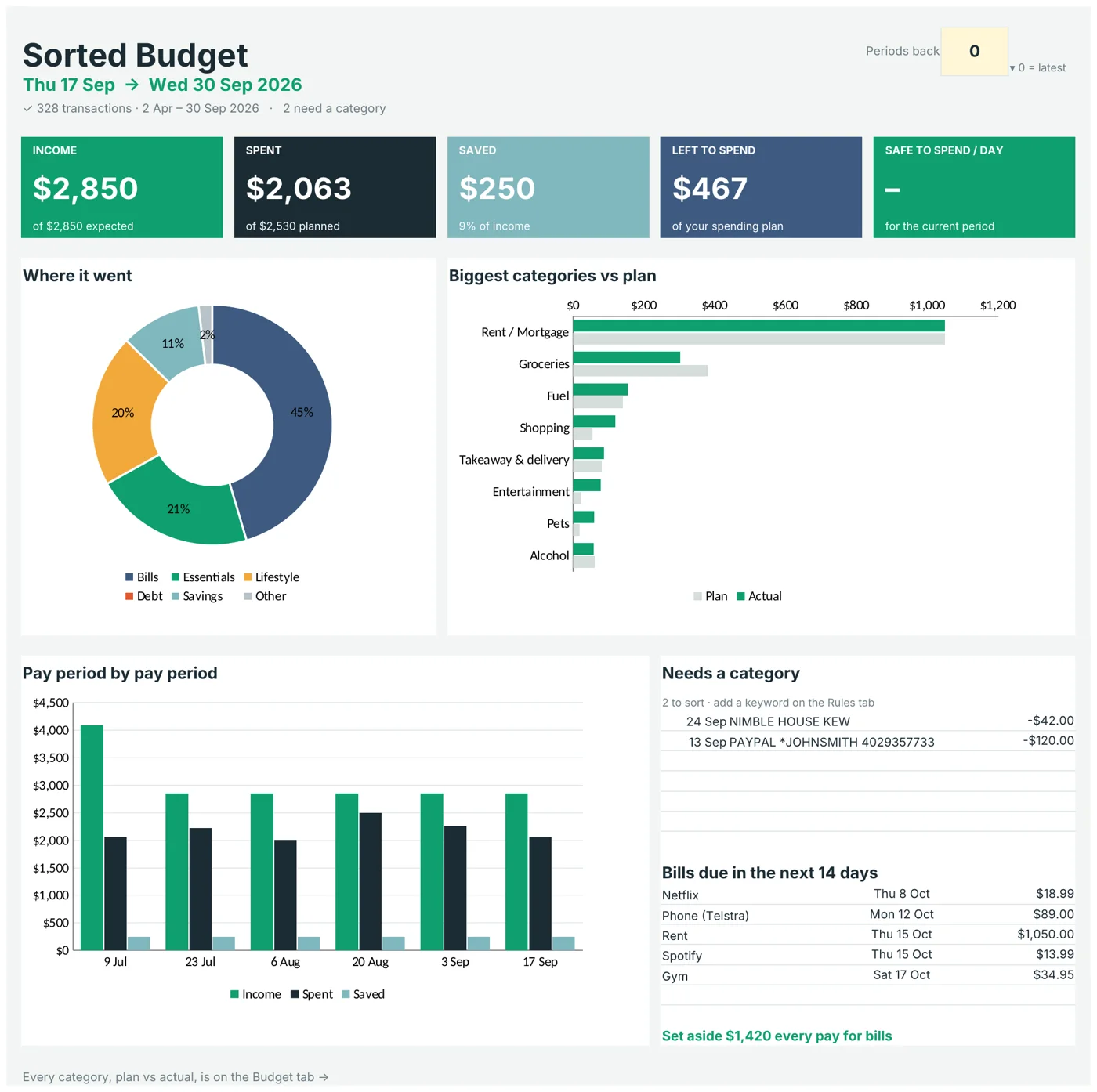Select the Spent $2,063 card

(335, 187)
